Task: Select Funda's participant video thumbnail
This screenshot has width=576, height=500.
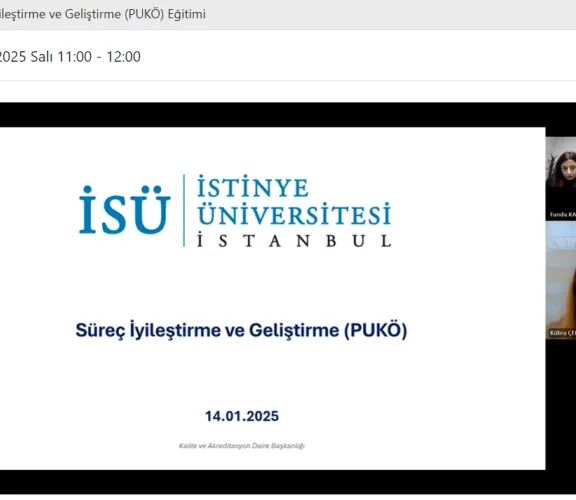Action: click(561, 179)
